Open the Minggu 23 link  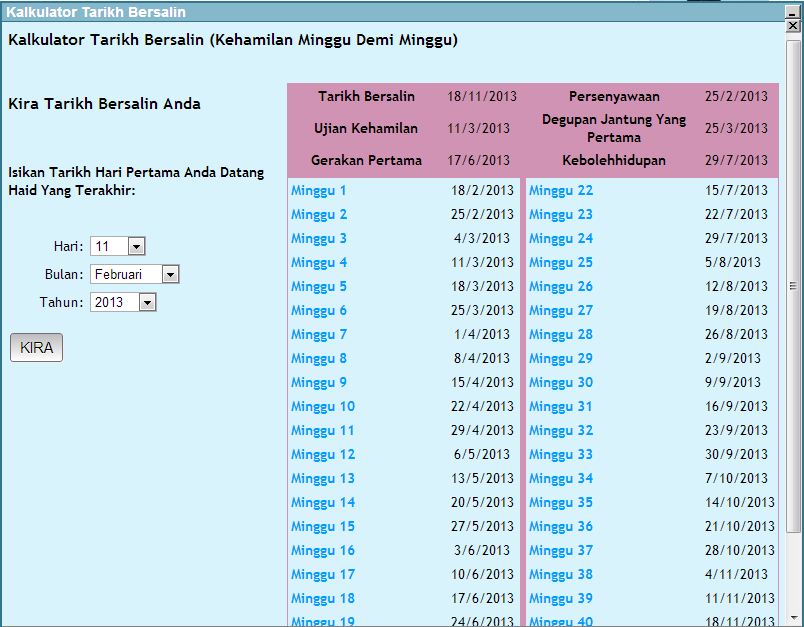coord(561,214)
